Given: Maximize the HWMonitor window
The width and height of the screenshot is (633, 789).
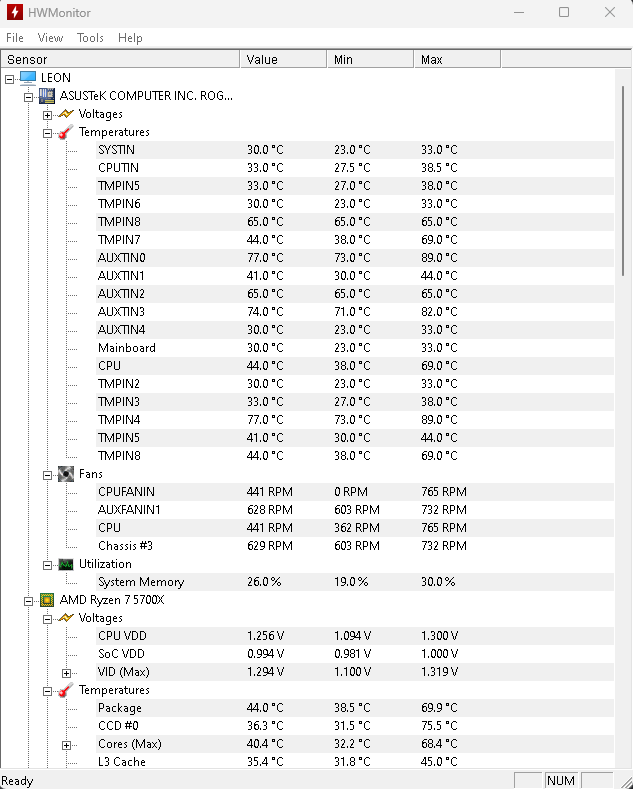Looking at the screenshot, I should tap(564, 12).
